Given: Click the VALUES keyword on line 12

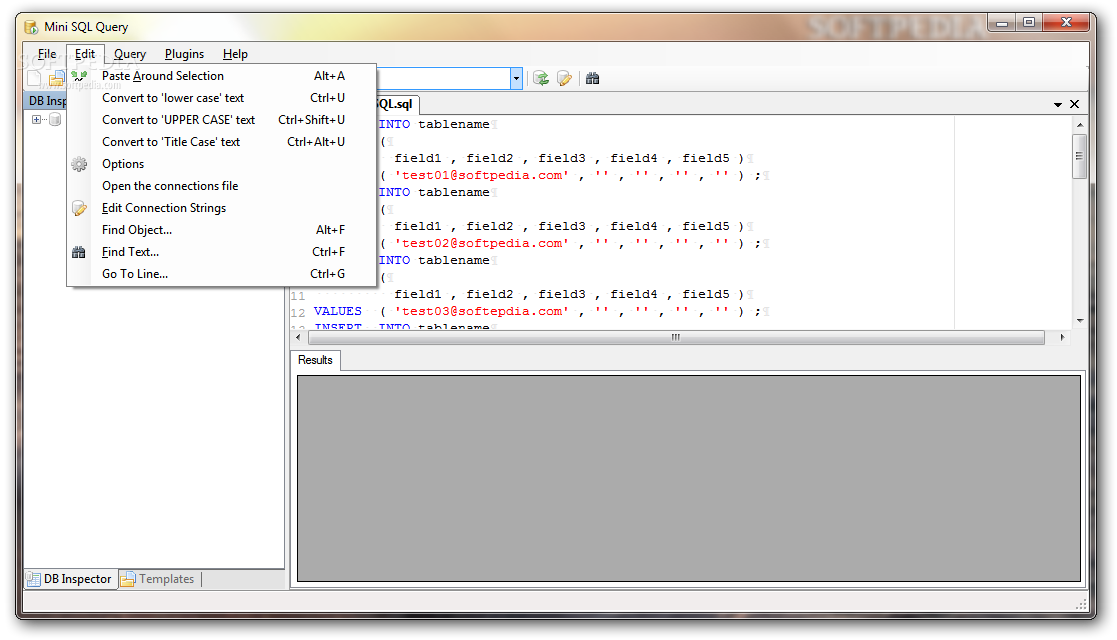Looking at the screenshot, I should [x=338, y=311].
